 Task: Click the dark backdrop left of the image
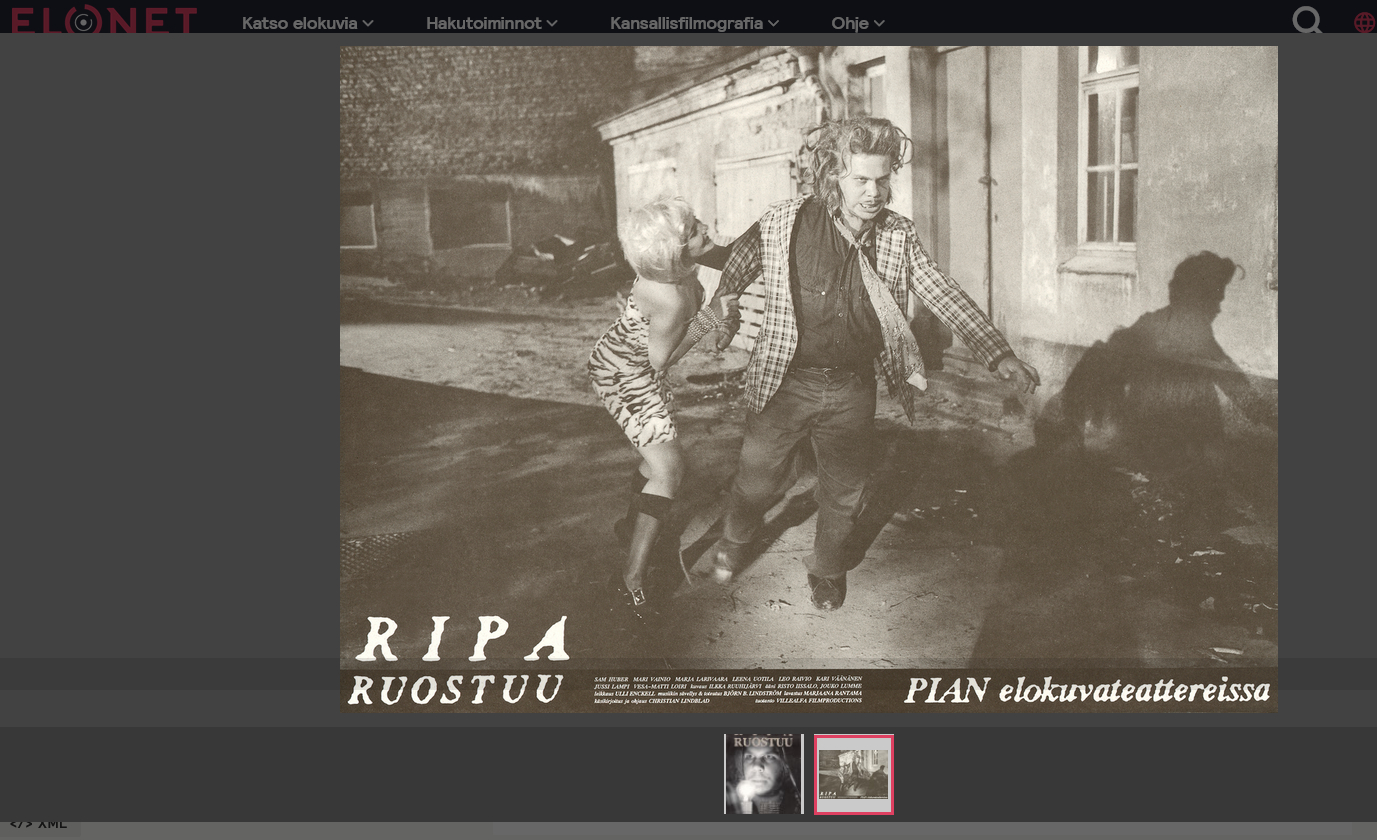point(170,350)
